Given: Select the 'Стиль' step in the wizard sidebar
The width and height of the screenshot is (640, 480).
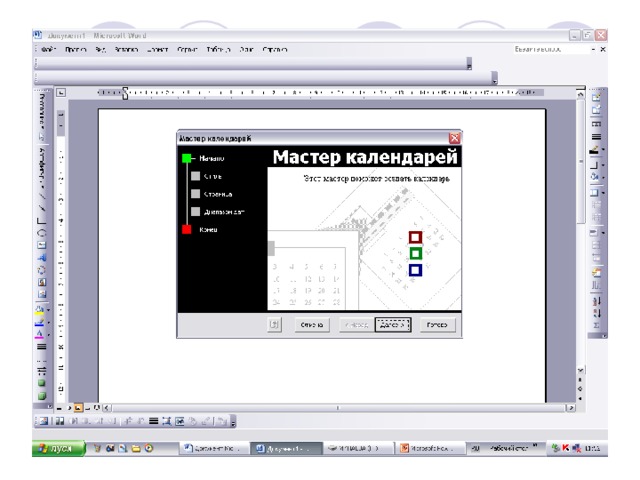Looking at the screenshot, I should [x=211, y=176].
